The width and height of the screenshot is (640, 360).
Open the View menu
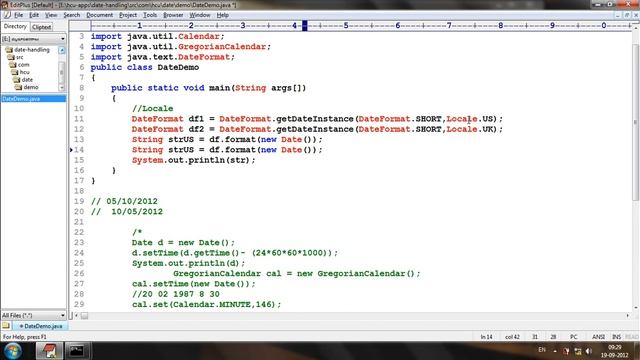pos(51,15)
